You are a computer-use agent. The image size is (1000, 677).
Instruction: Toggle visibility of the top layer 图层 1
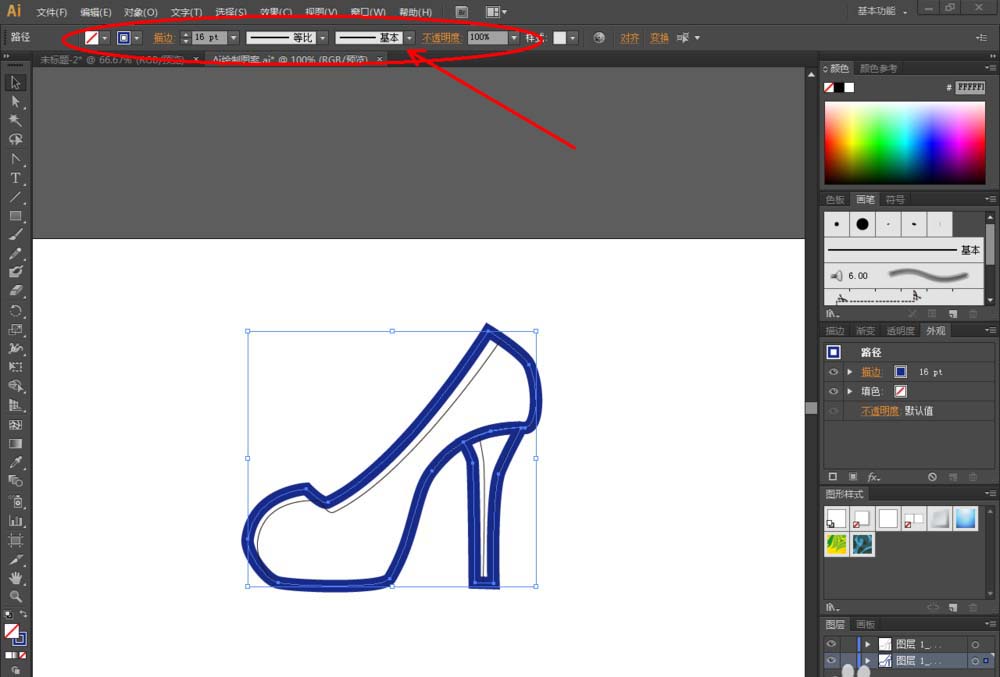(x=832, y=645)
